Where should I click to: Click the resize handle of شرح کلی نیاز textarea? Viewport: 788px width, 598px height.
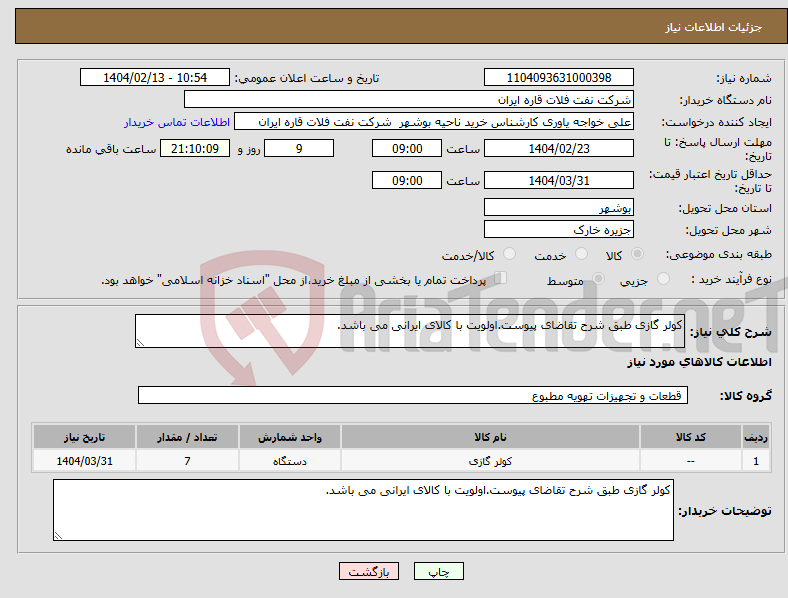click(x=140, y=343)
